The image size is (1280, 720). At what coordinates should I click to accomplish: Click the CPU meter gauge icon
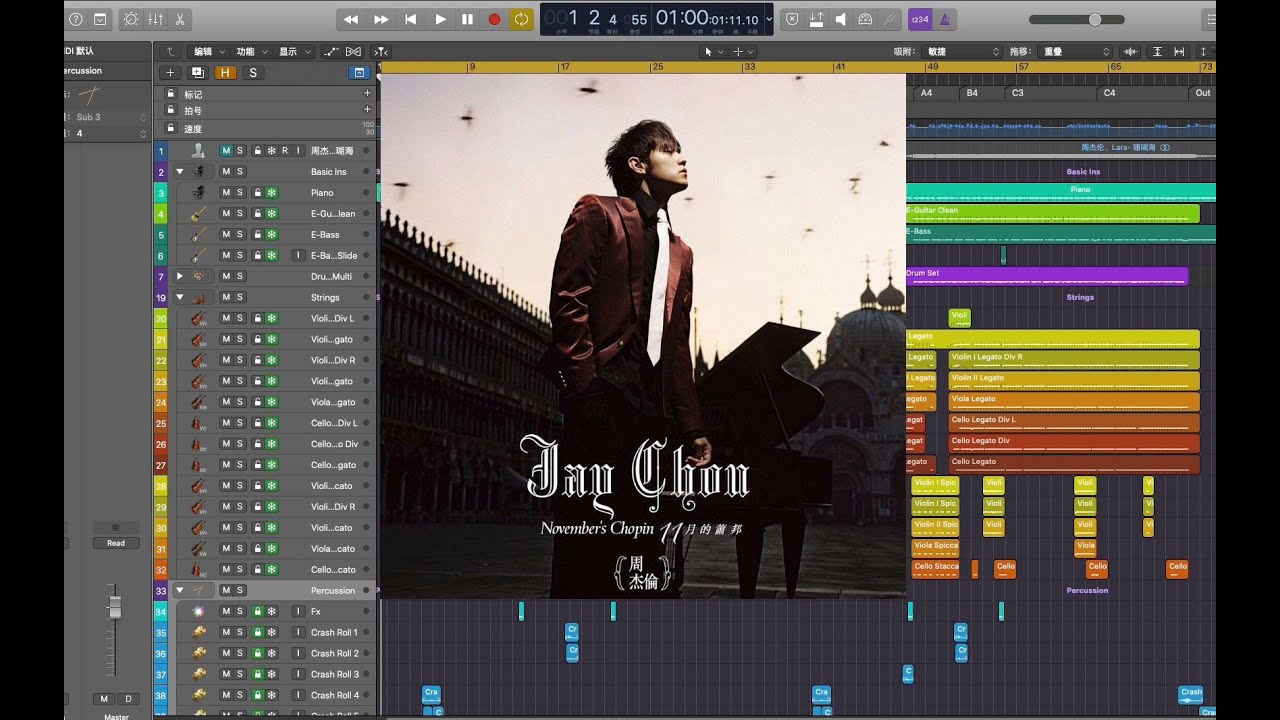point(865,19)
